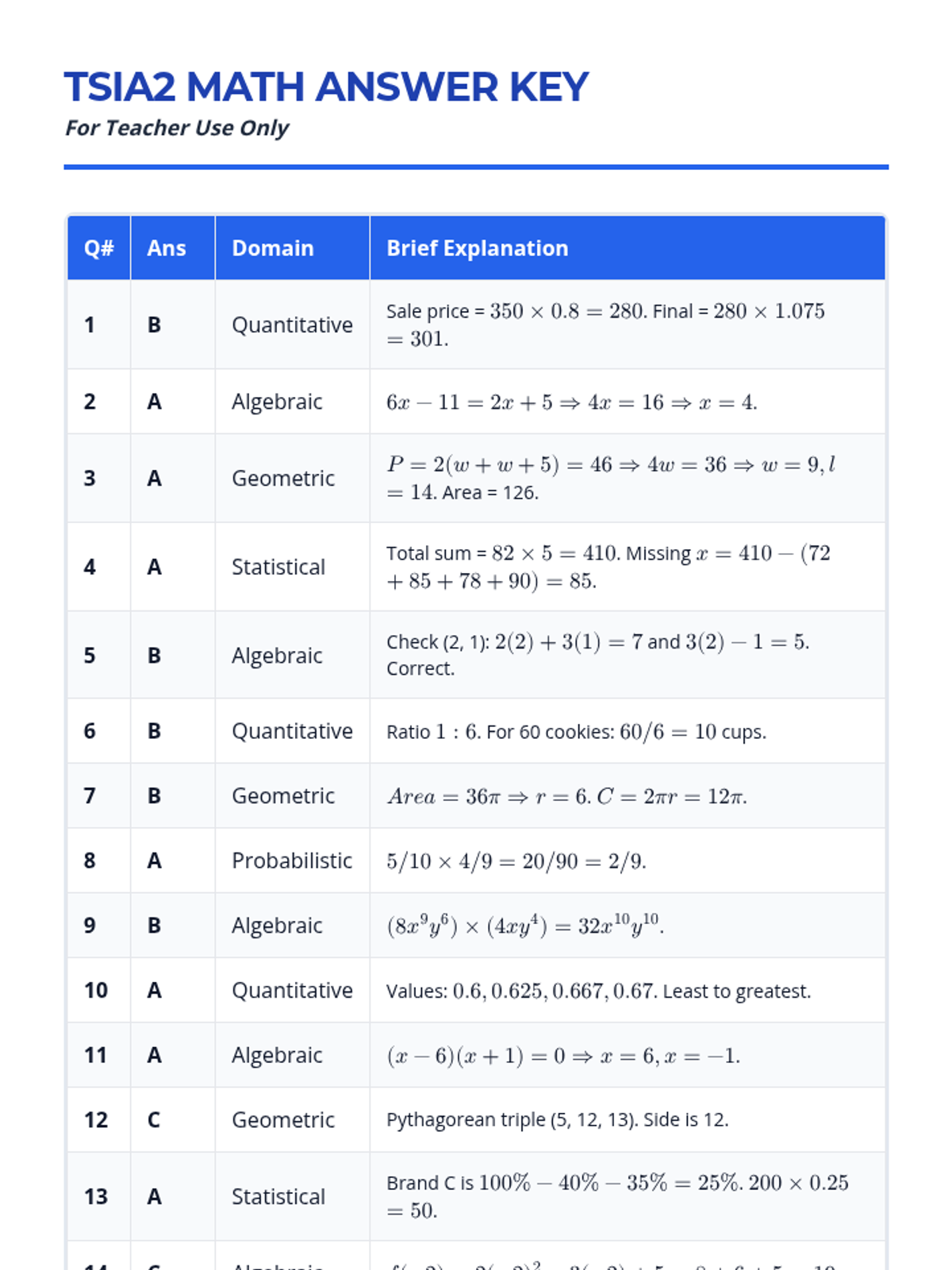Image resolution: width=952 pixels, height=1270 pixels.
Task: Click the Statistical domain cell in row 4
Action: (x=278, y=567)
